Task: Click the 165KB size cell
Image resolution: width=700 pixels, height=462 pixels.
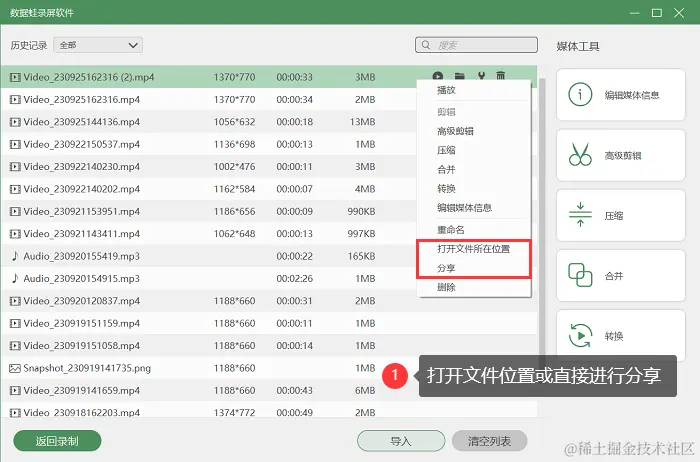Action: (x=361, y=256)
